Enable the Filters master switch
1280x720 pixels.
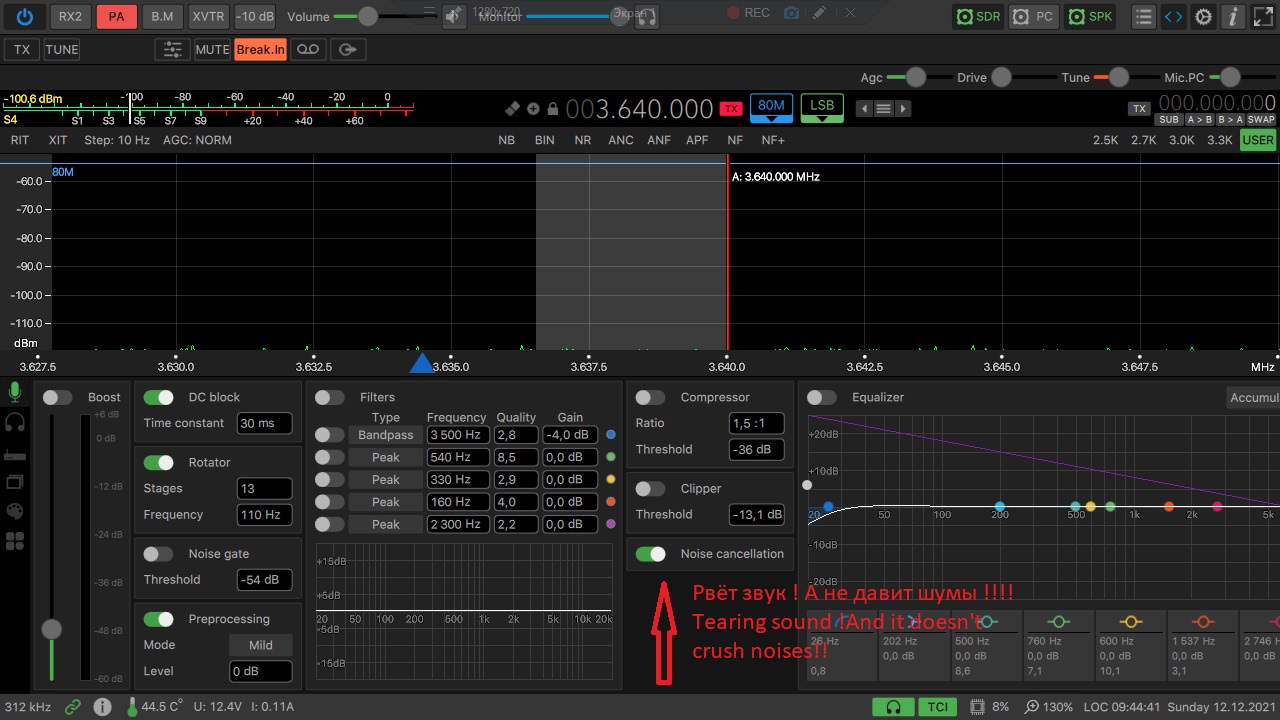(x=330, y=397)
